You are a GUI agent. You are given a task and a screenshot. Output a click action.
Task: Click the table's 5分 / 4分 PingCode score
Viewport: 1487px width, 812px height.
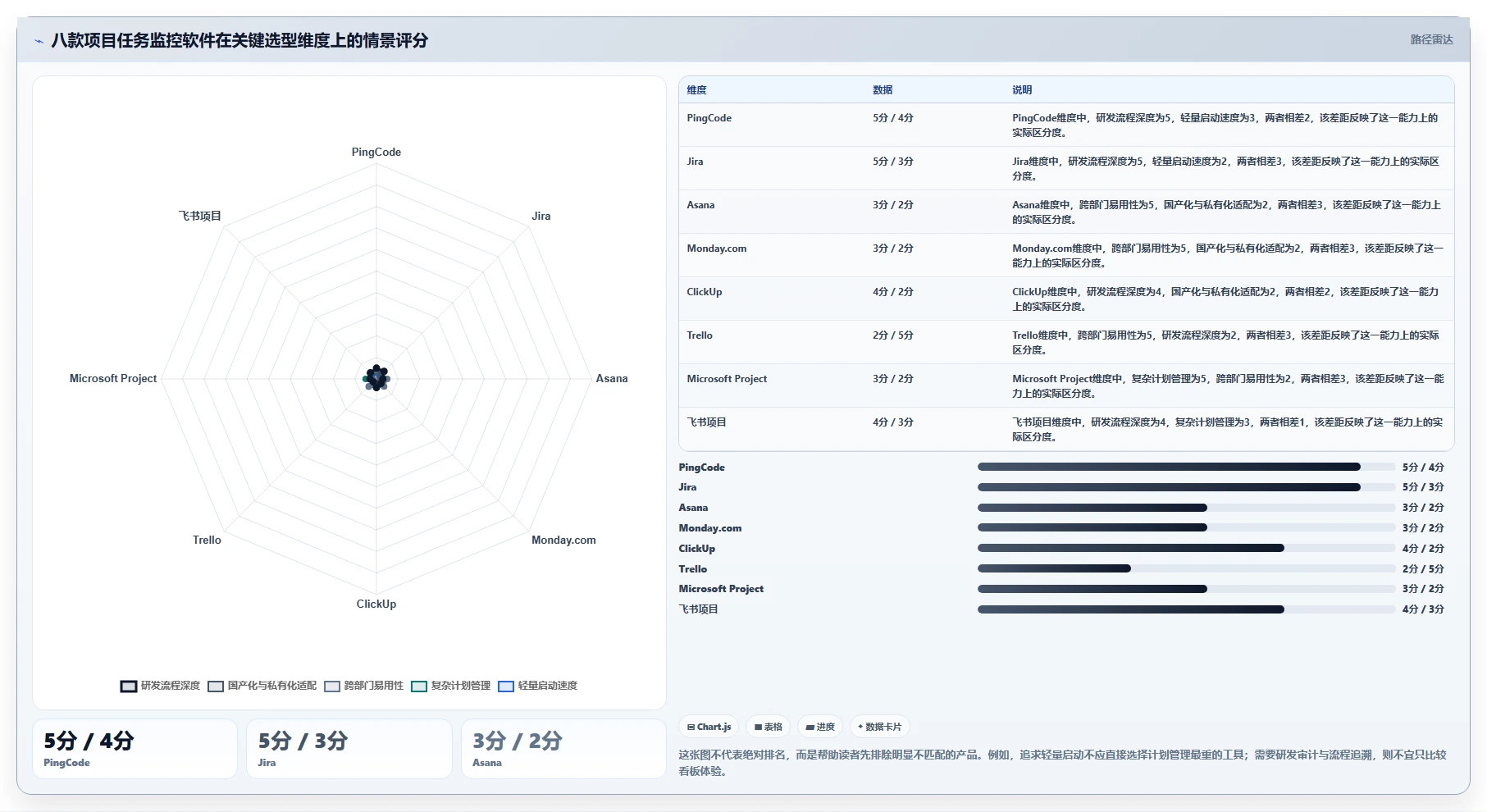(893, 118)
